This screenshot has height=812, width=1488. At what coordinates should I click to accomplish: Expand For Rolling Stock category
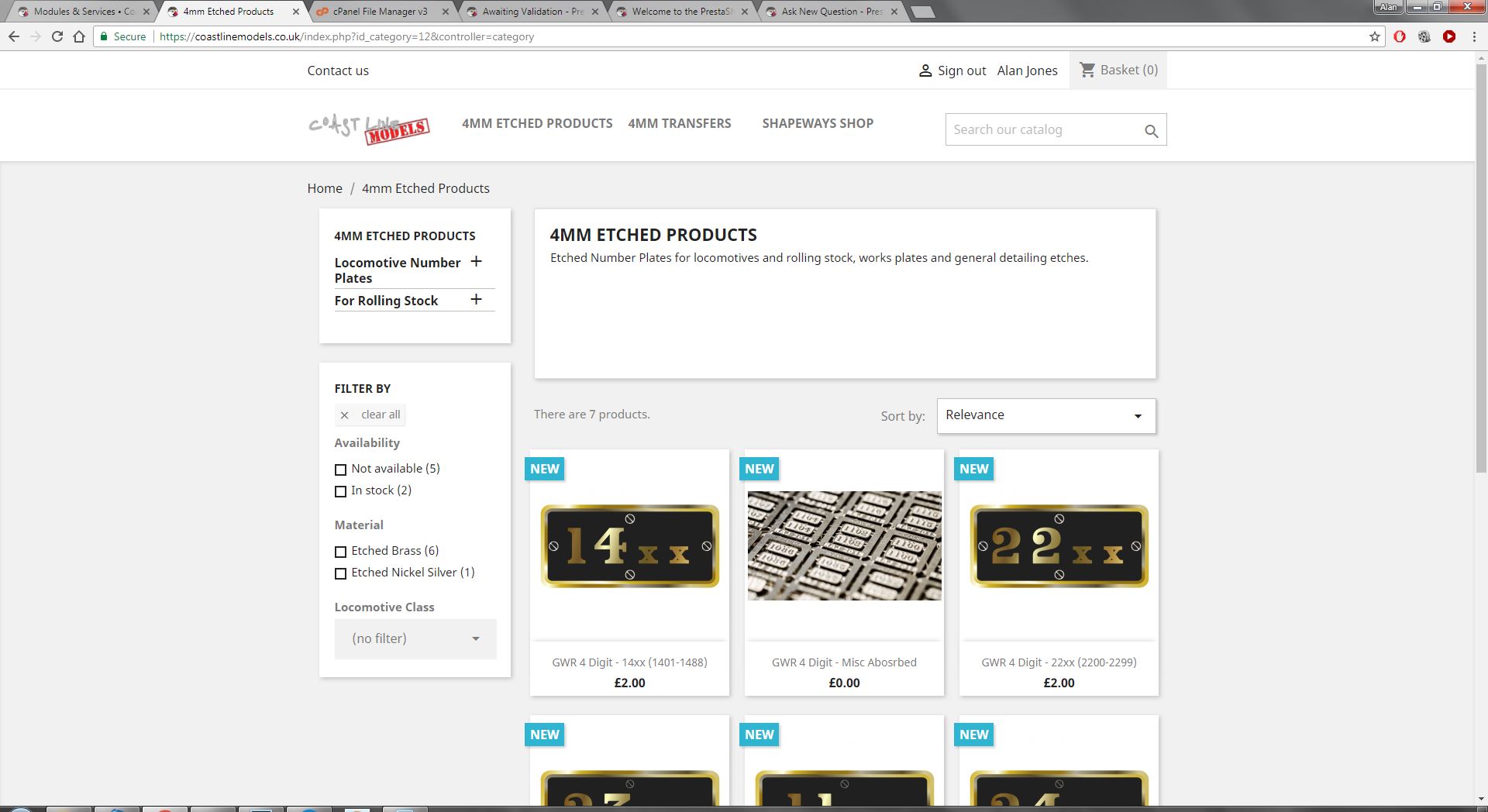(476, 299)
